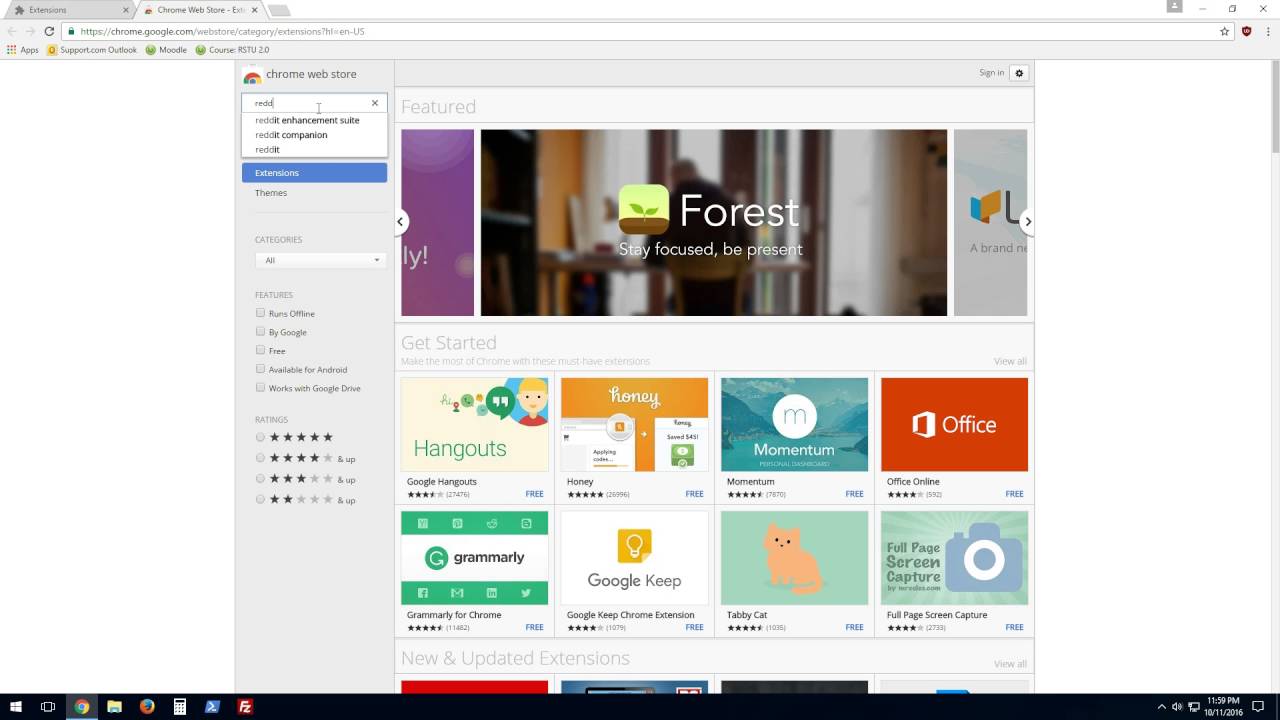Click FREE button under Tabby Cat
Image resolution: width=1280 pixels, height=720 pixels.
(854, 628)
